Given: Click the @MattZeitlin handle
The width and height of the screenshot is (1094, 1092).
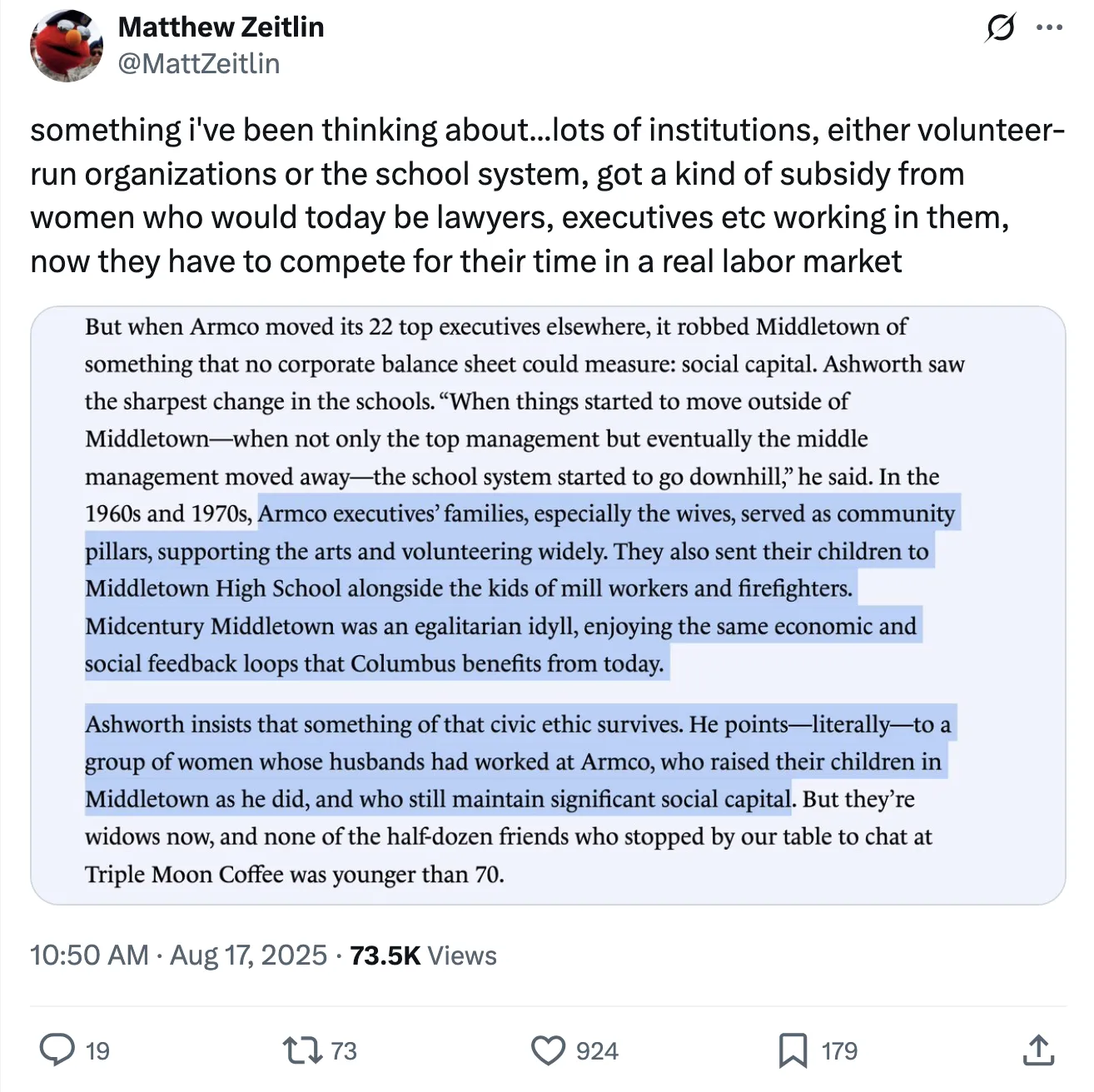Looking at the screenshot, I should pos(199,64).
